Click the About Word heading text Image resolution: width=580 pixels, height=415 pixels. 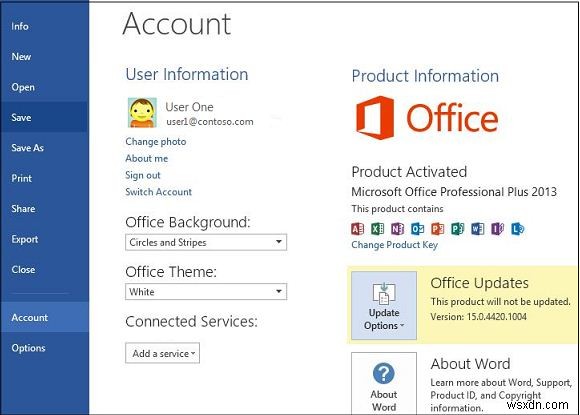coord(471,364)
